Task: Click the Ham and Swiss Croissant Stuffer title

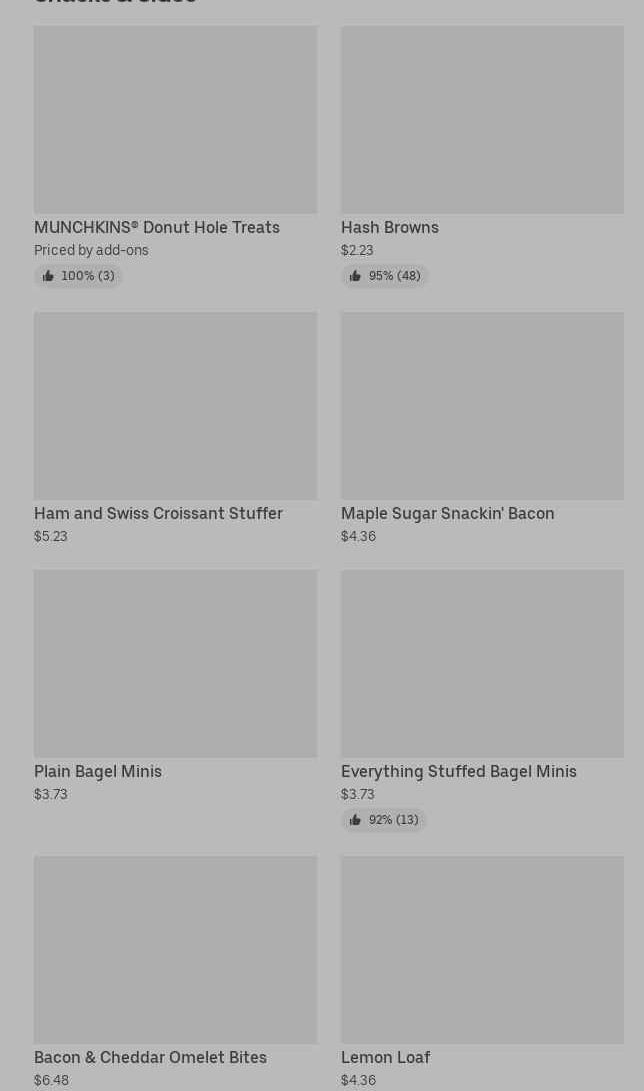Action: click(158, 513)
